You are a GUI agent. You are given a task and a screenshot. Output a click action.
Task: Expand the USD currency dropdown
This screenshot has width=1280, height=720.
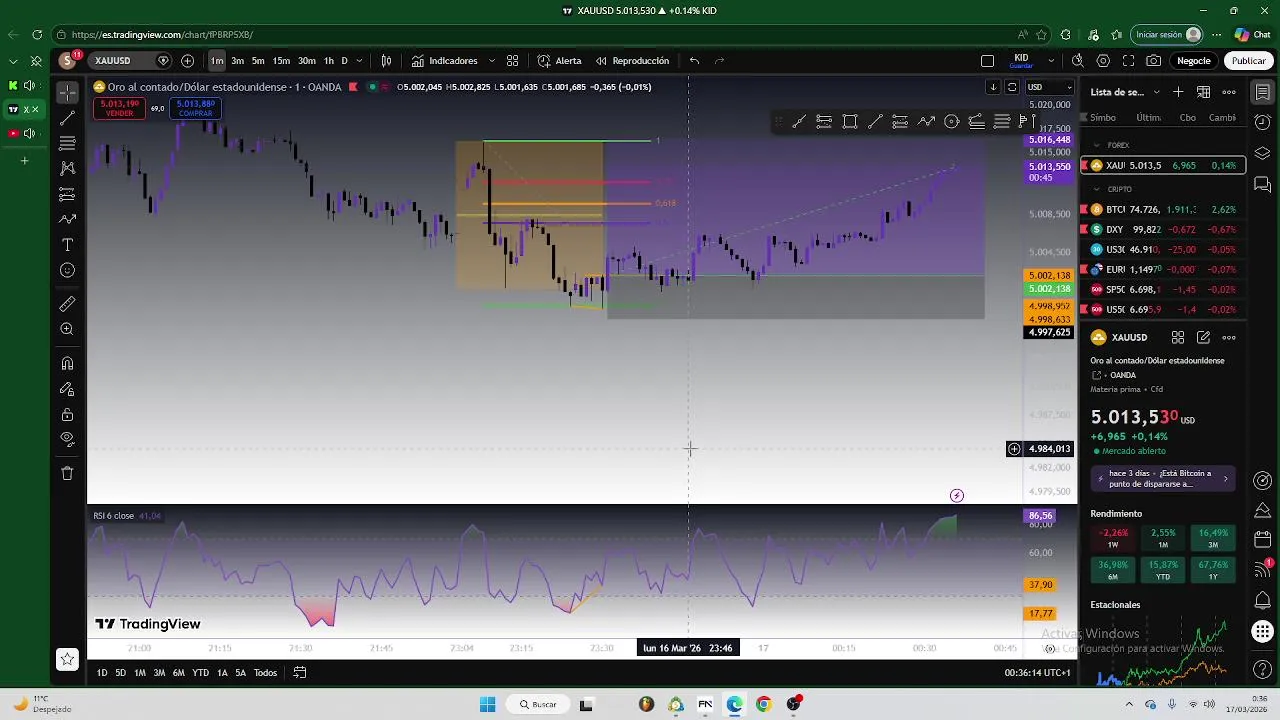pos(1049,87)
